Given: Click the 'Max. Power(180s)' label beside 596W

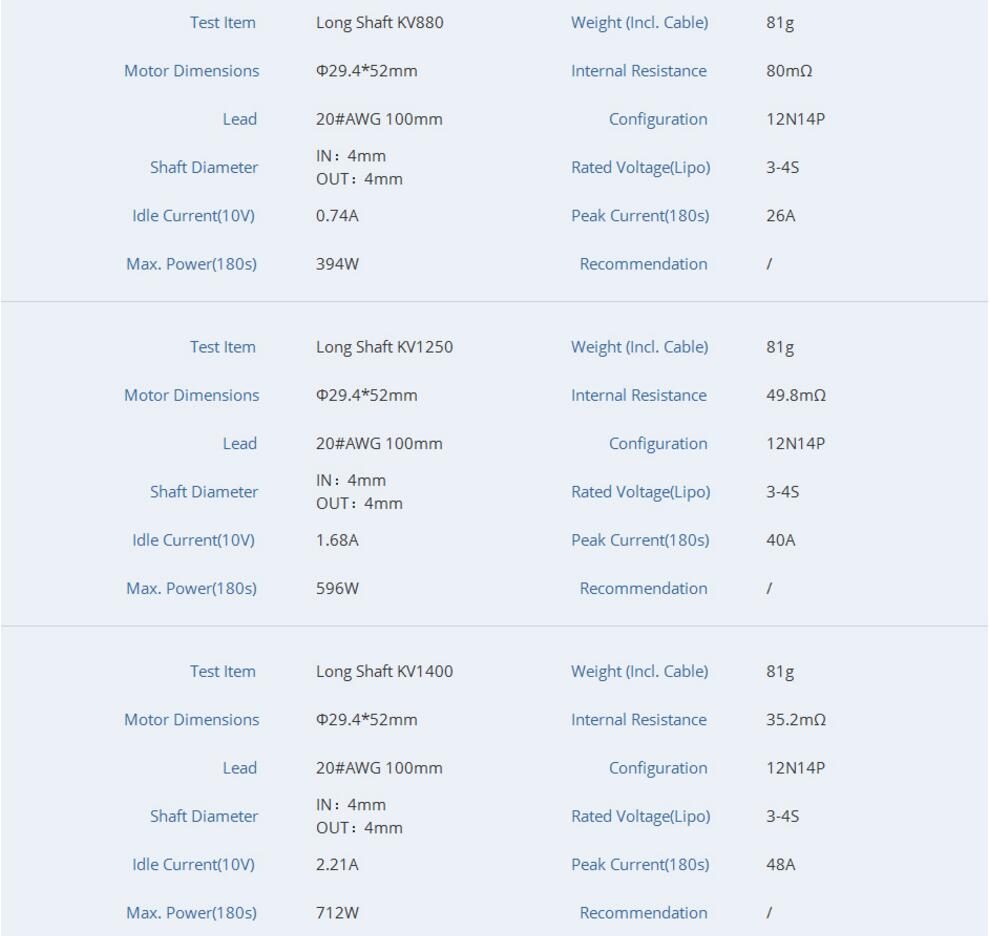Looking at the screenshot, I should tap(191, 589).
